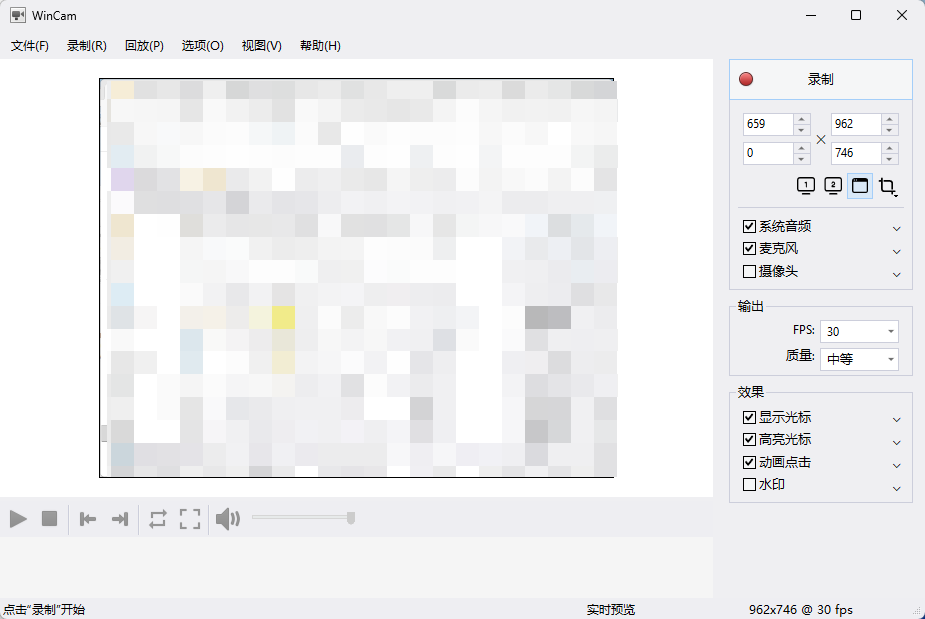Open the 选项(O) menu
Viewport: 925px width, 619px height.
[x=202, y=46]
